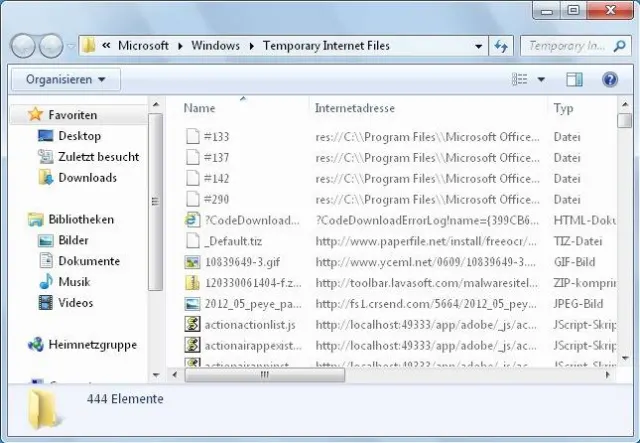Image resolution: width=640 pixels, height=443 pixels.
Task: Select Microsoft in the address breadcrumb
Action: (143, 46)
